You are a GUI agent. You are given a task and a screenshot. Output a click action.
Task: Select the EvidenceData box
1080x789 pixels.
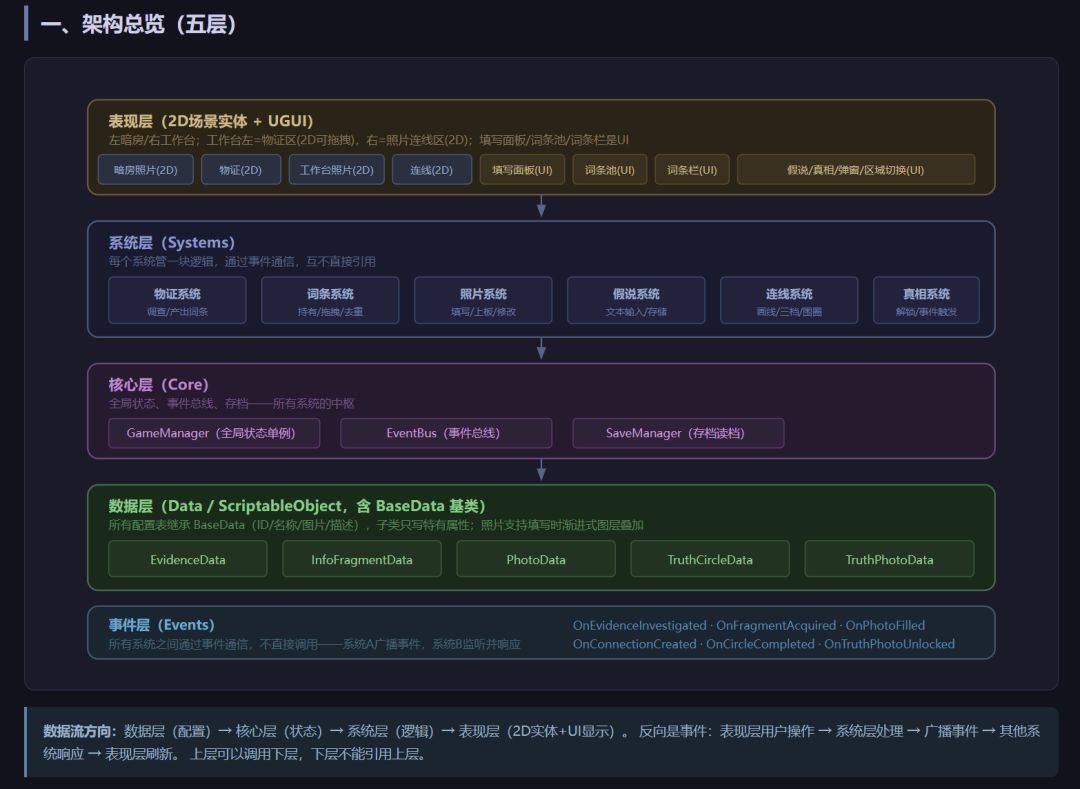(187, 559)
